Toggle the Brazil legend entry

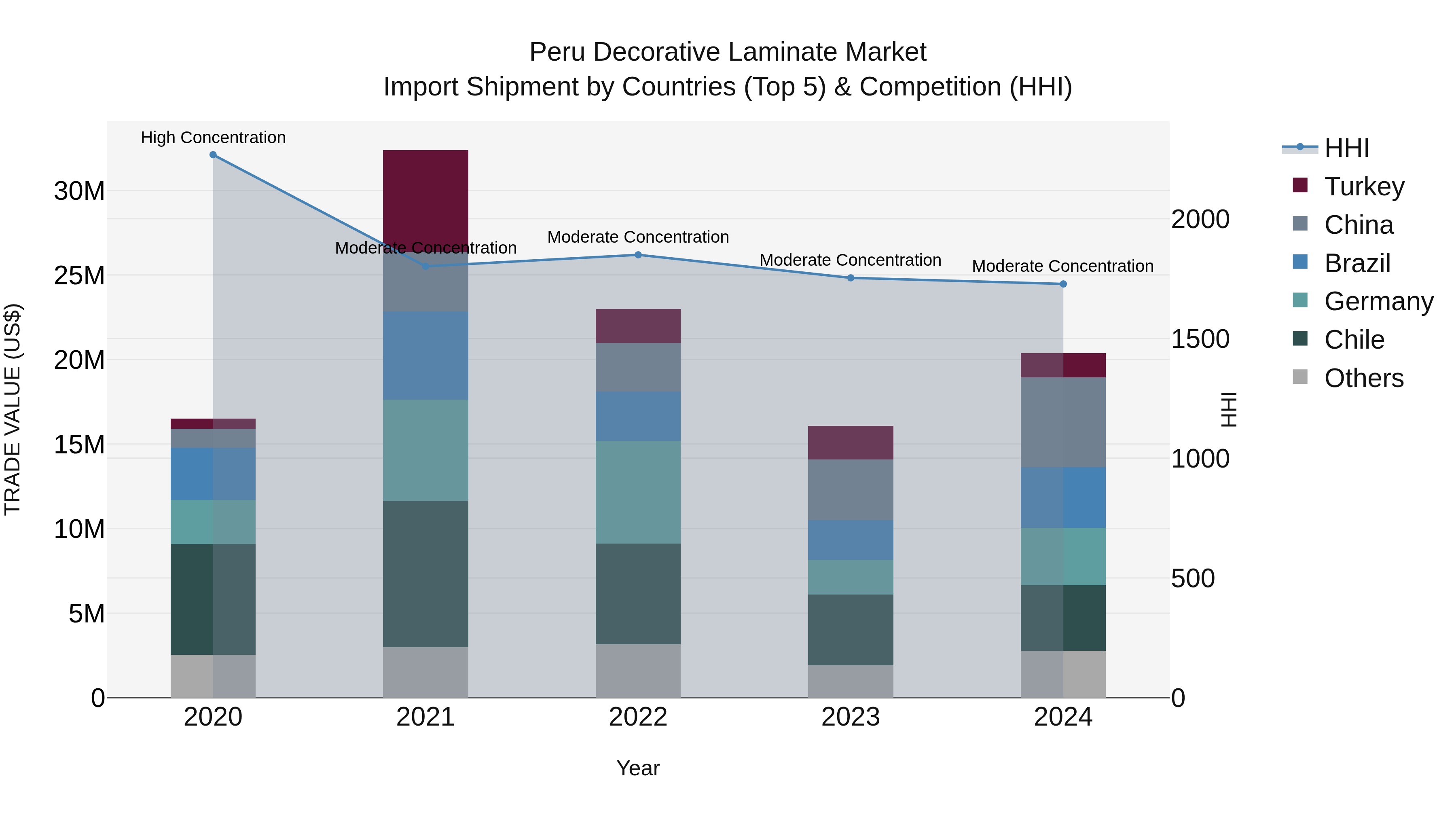point(1341,263)
